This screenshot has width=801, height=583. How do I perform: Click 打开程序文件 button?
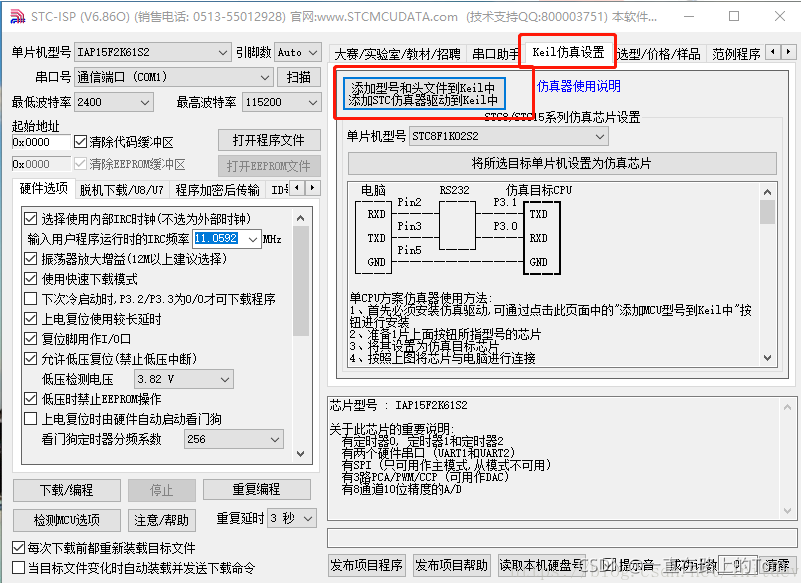pyautogui.click(x=269, y=140)
